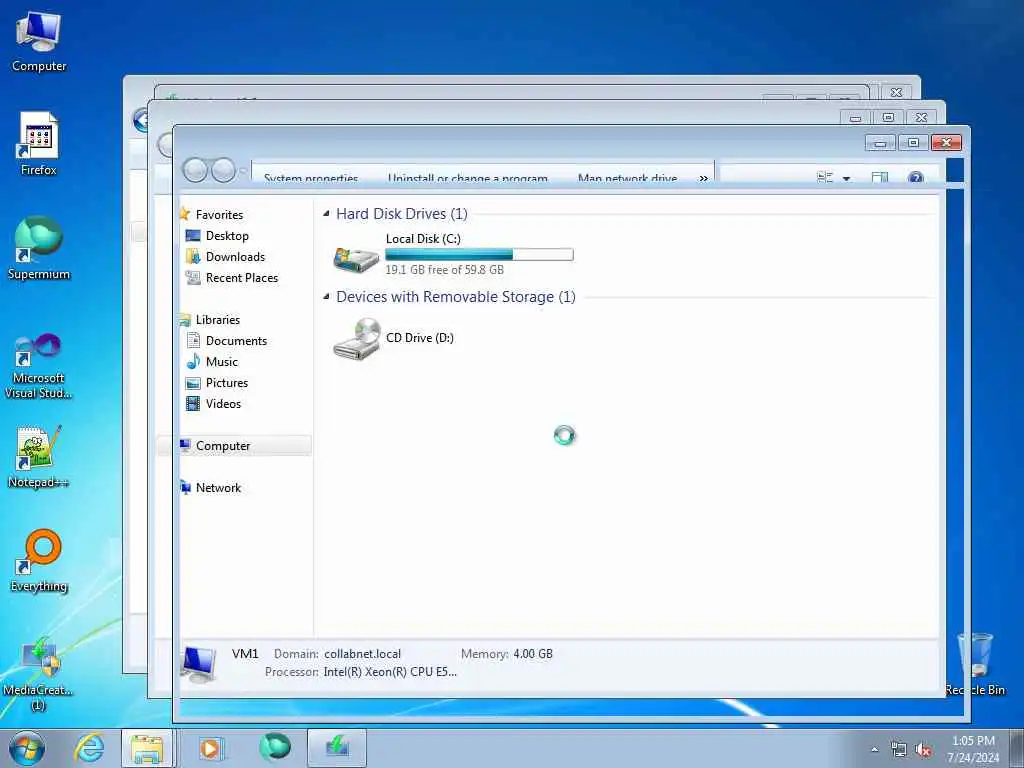1024x768 pixels.
Task: Click the VM1 computer name in details pane
Action: pyautogui.click(x=245, y=654)
